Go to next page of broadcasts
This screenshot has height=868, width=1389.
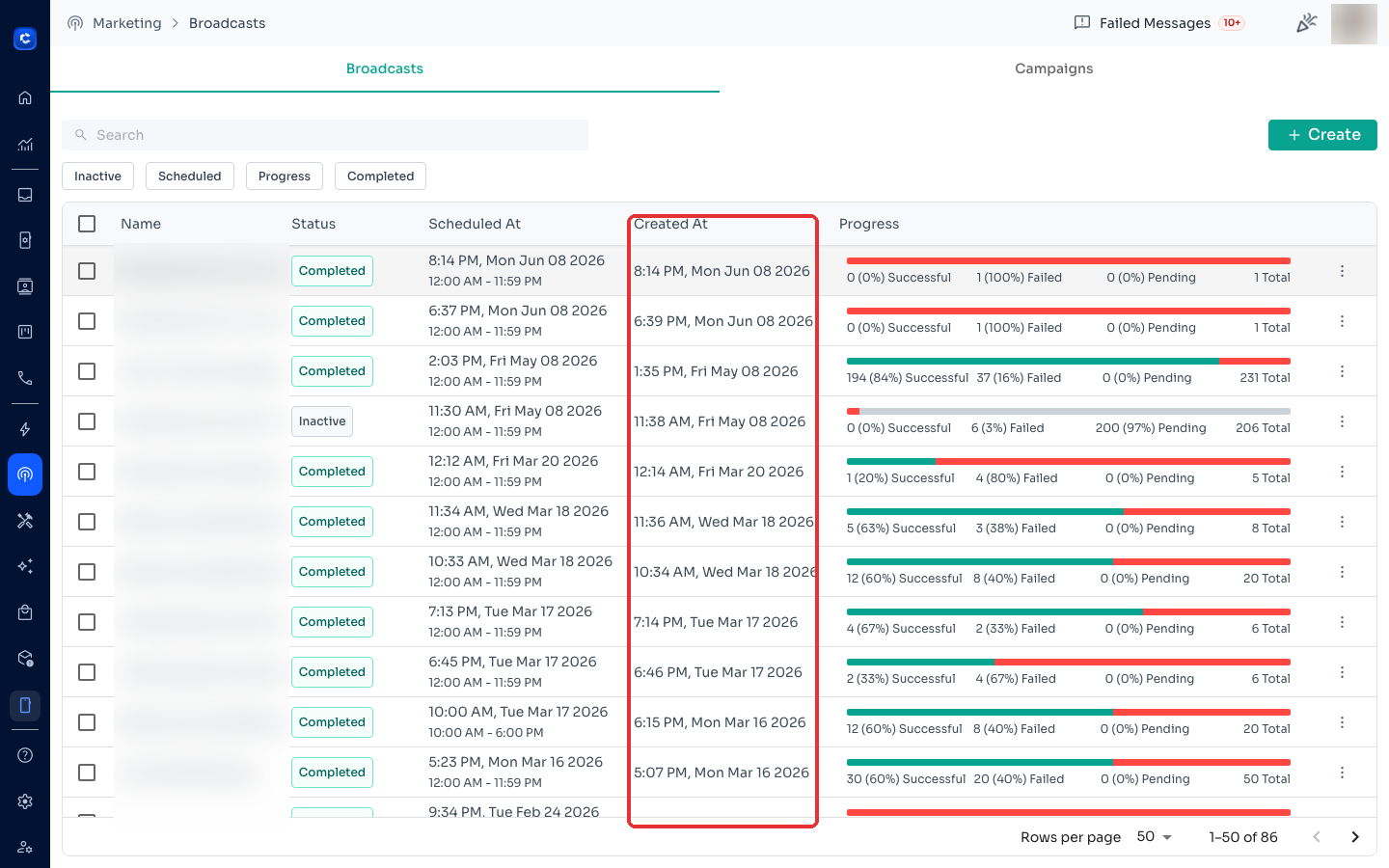click(1355, 837)
